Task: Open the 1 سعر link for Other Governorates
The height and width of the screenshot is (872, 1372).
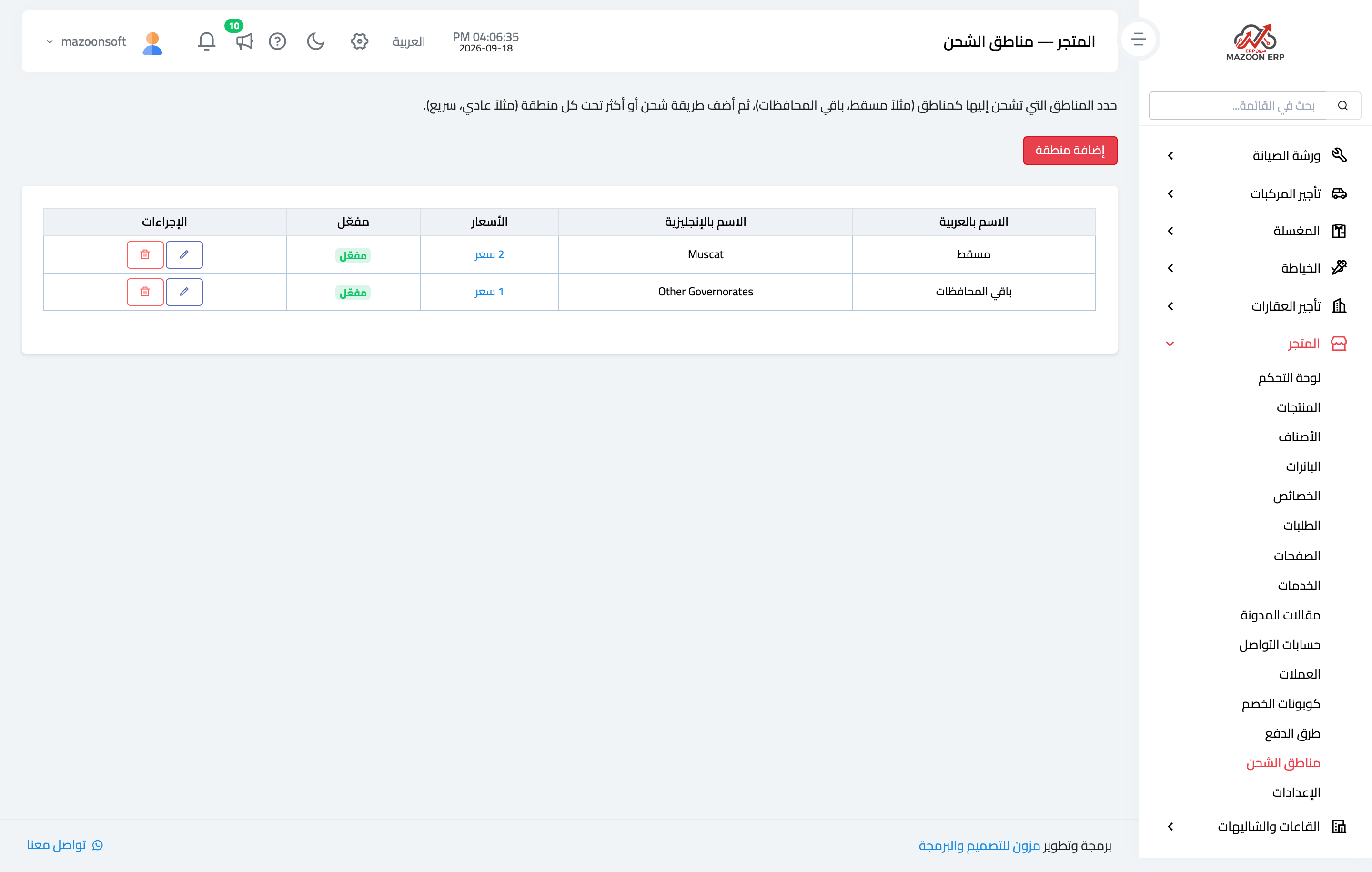Action: (489, 292)
